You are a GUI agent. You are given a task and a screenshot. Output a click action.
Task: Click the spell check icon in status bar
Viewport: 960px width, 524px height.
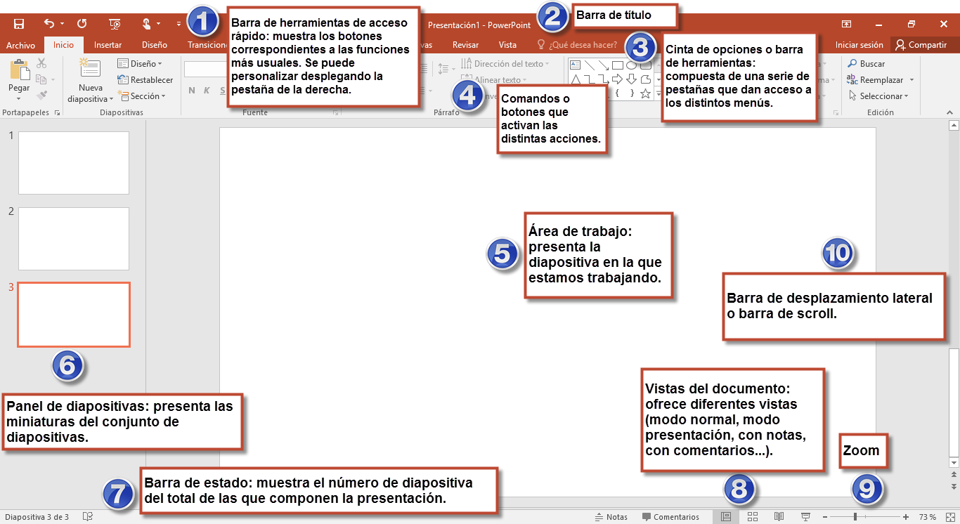(x=88, y=517)
